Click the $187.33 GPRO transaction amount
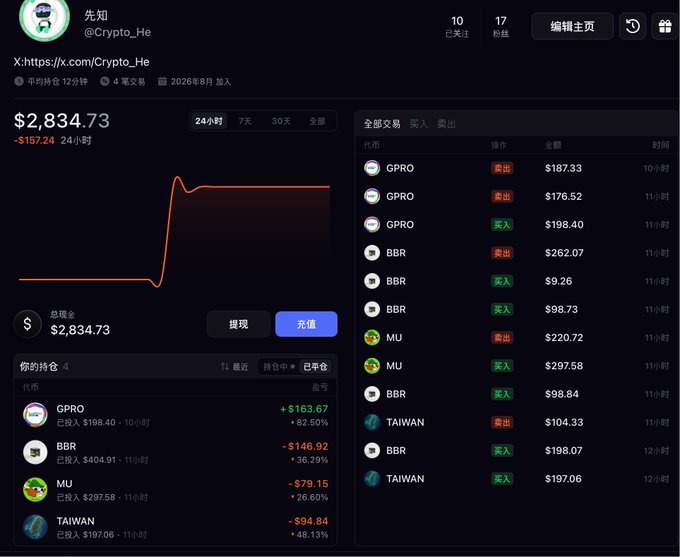680x557 pixels. click(x=563, y=168)
